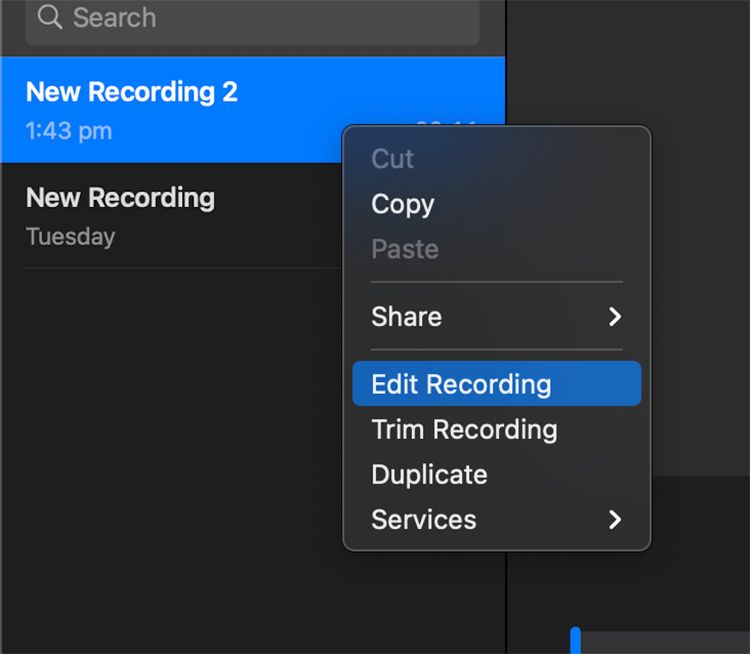Select Edit Recording menu option

461,385
